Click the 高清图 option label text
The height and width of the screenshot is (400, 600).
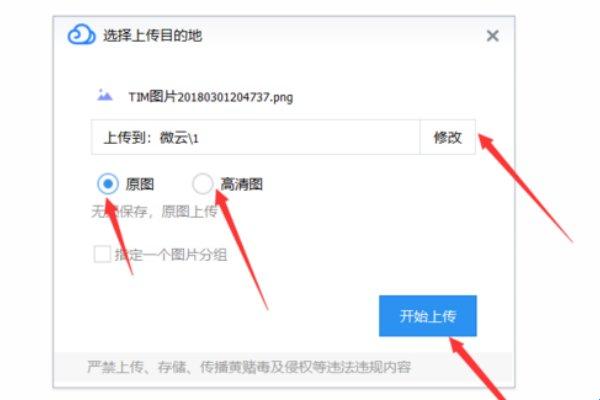(241, 184)
